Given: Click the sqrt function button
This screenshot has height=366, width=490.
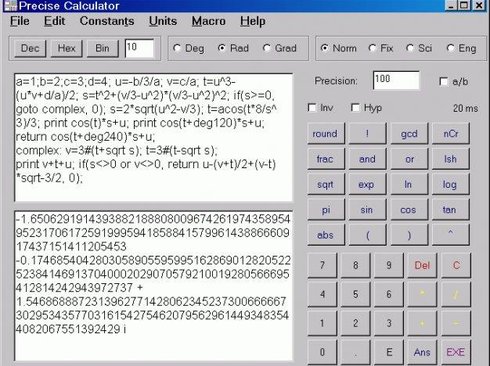Looking at the screenshot, I should (x=326, y=184).
